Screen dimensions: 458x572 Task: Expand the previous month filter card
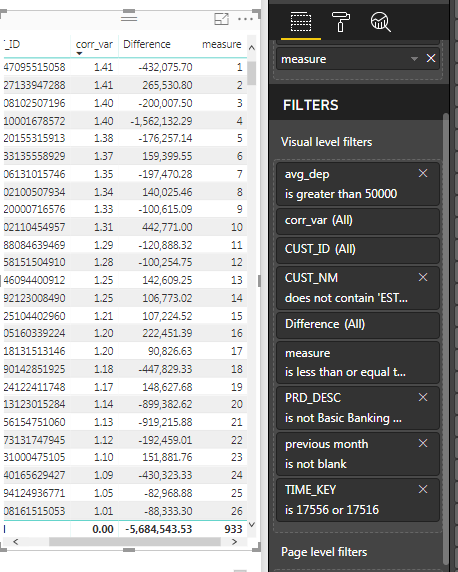pos(358,454)
